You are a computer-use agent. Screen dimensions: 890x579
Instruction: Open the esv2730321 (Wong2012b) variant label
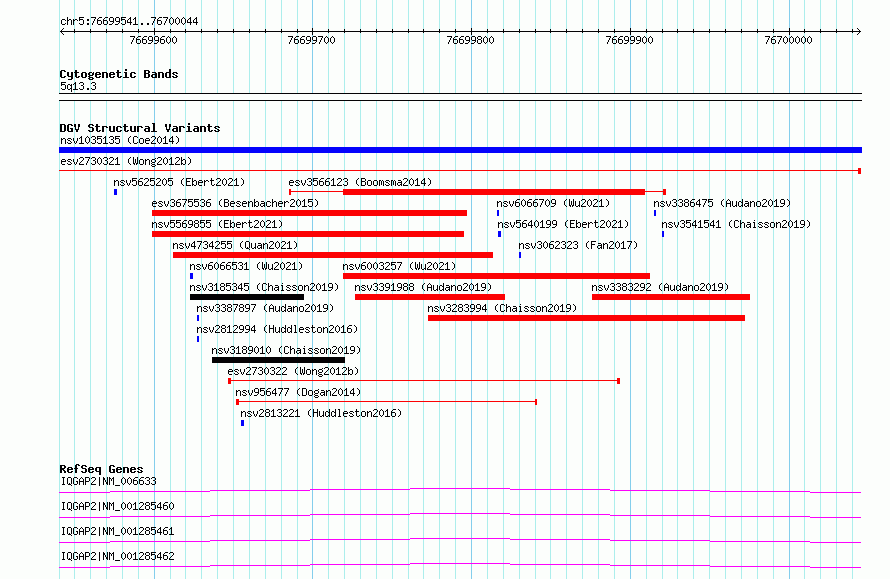point(126,161)
